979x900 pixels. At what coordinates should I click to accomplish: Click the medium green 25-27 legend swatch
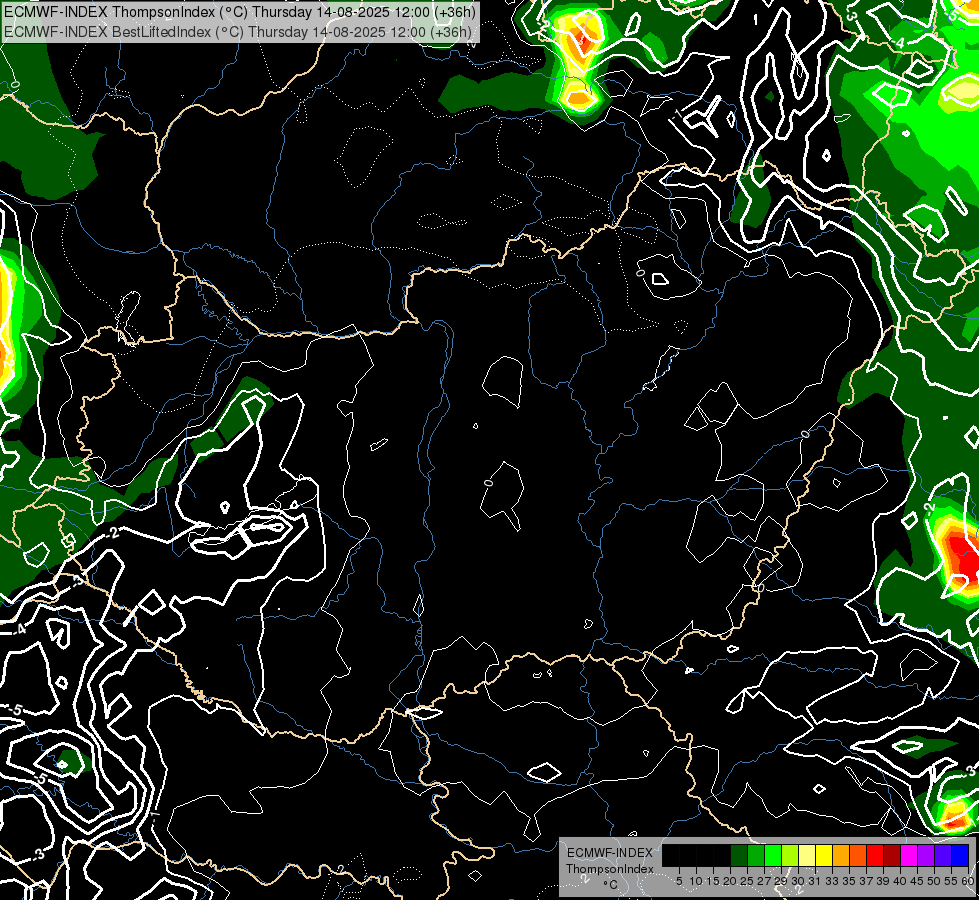756,855
